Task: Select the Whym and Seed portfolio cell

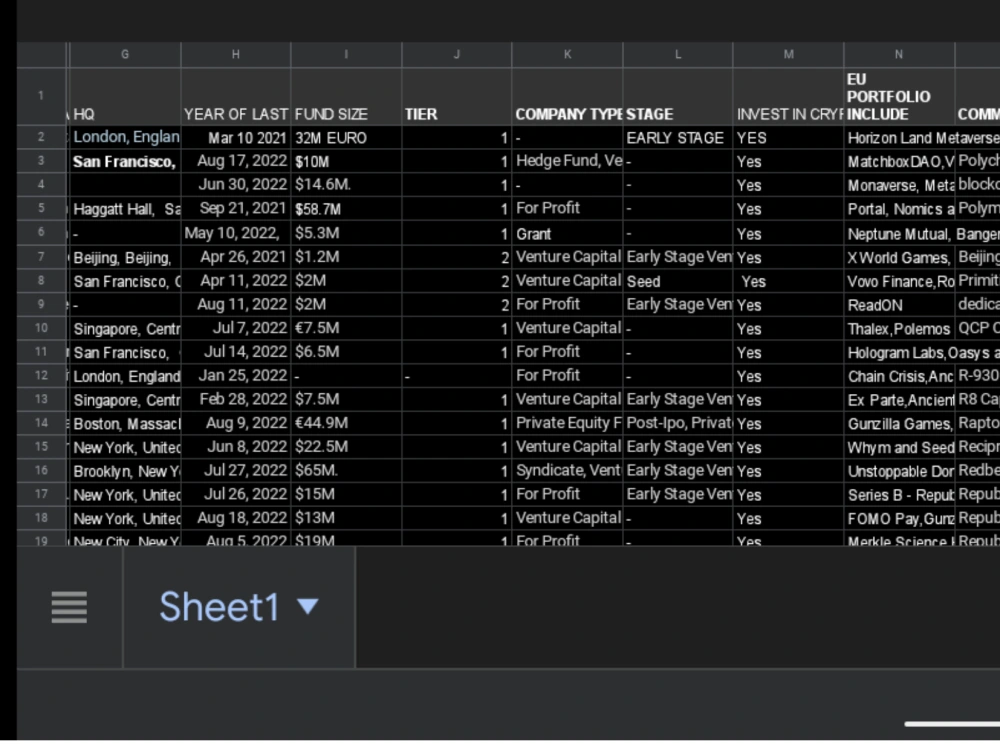Action: (x=899, y=446)
